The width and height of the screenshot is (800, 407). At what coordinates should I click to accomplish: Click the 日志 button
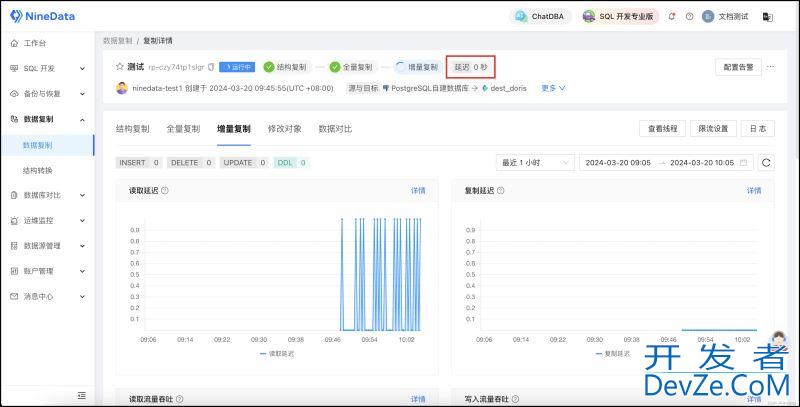pos(758,129)
